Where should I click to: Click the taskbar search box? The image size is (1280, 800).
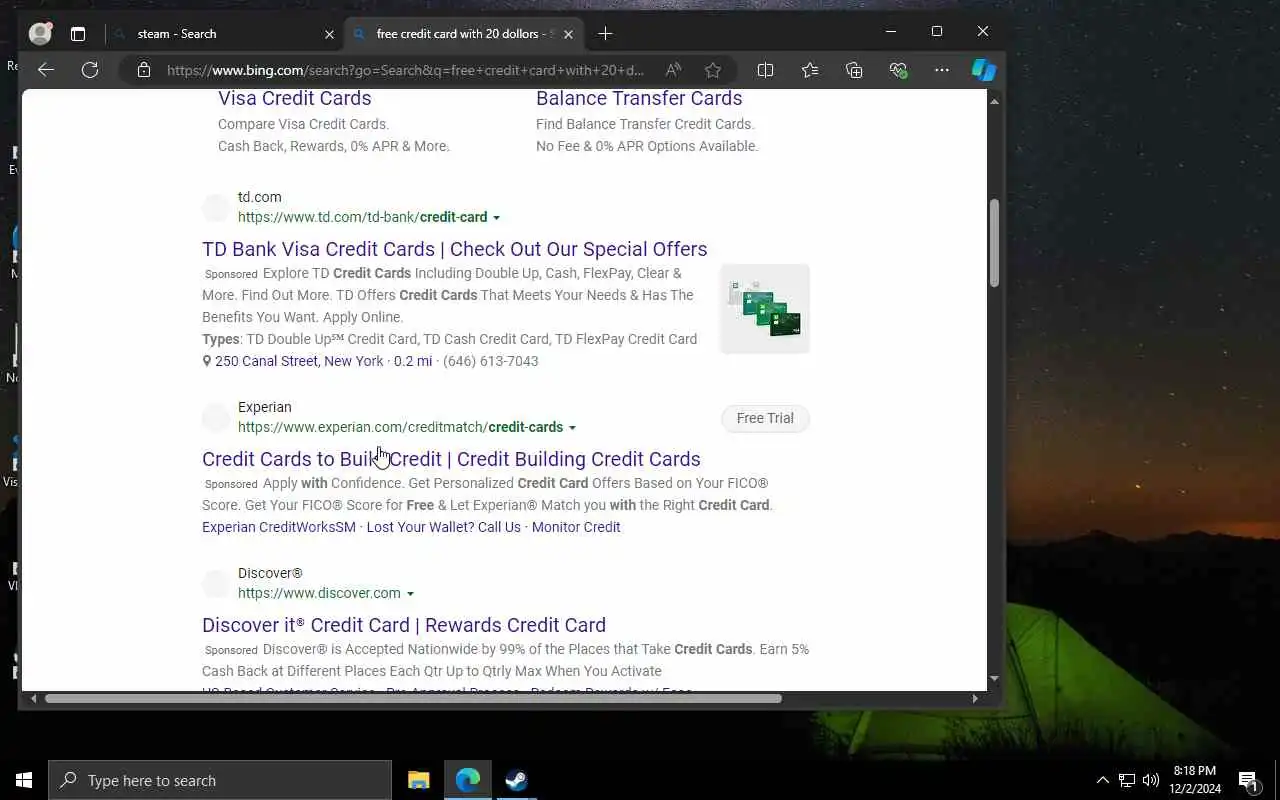pos(220,780)
